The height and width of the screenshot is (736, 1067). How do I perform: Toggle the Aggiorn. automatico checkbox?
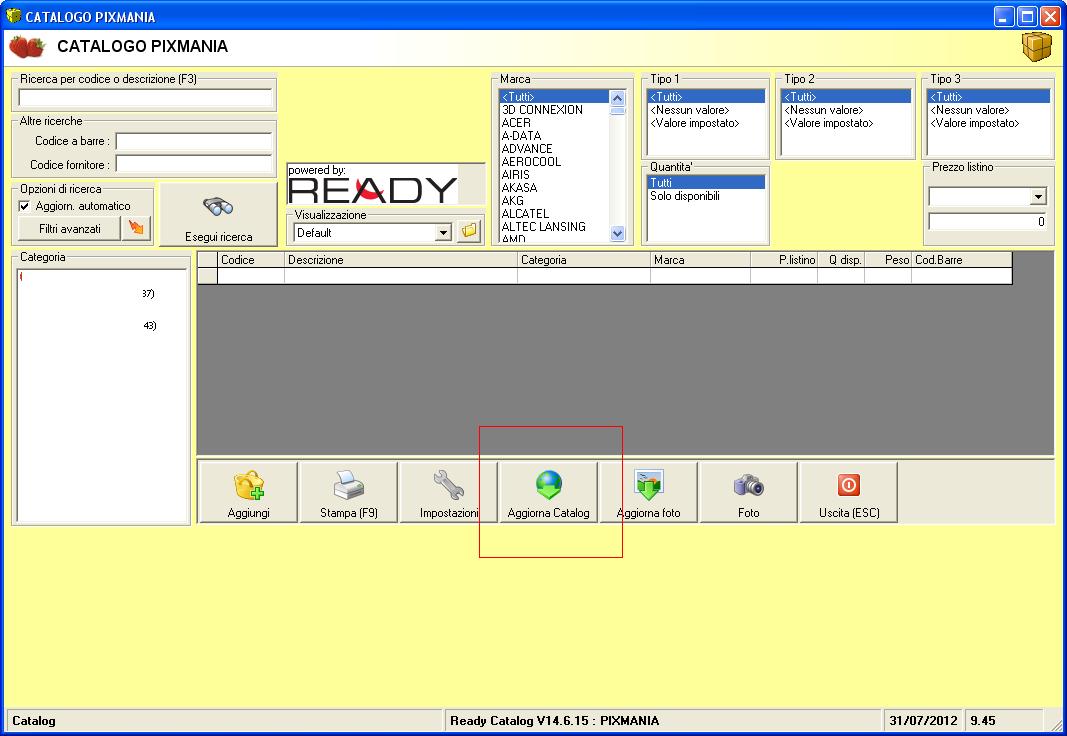coord(24,206)
